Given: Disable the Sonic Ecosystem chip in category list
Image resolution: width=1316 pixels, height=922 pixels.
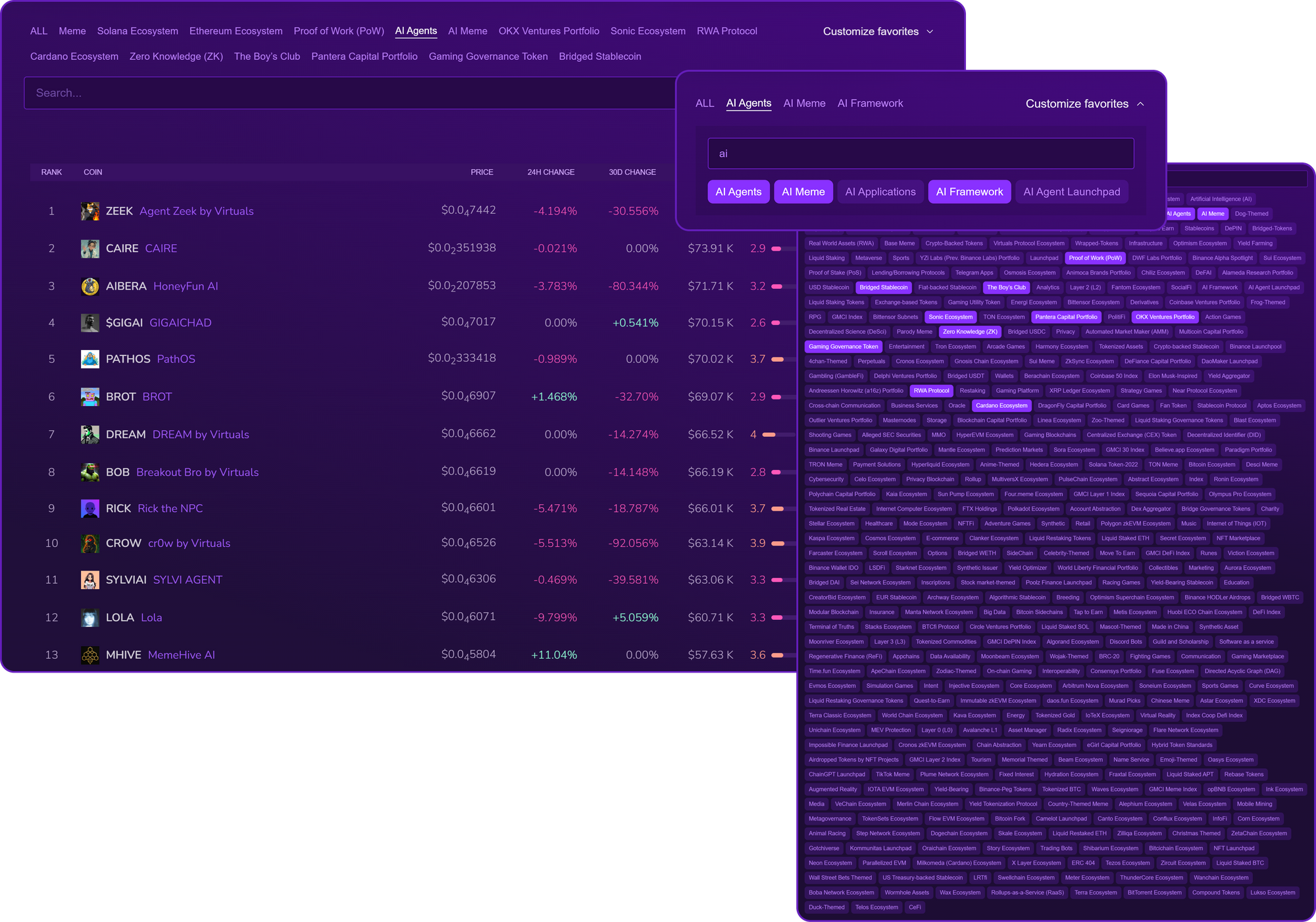Looking at the screenshot, I should [x=950, y=317].
